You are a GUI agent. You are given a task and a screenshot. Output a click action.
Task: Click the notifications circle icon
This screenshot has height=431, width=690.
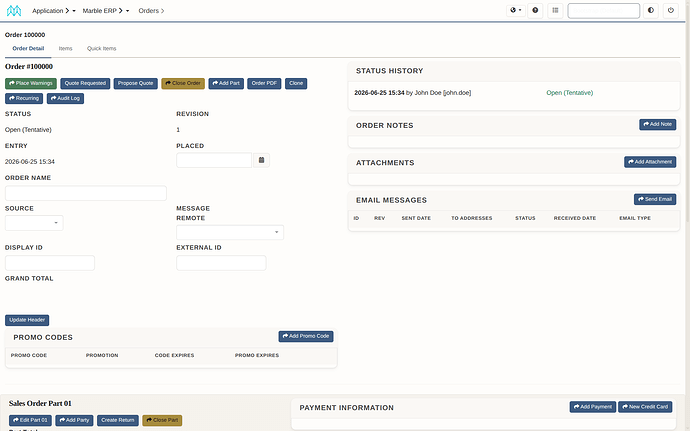pos(535,10)
